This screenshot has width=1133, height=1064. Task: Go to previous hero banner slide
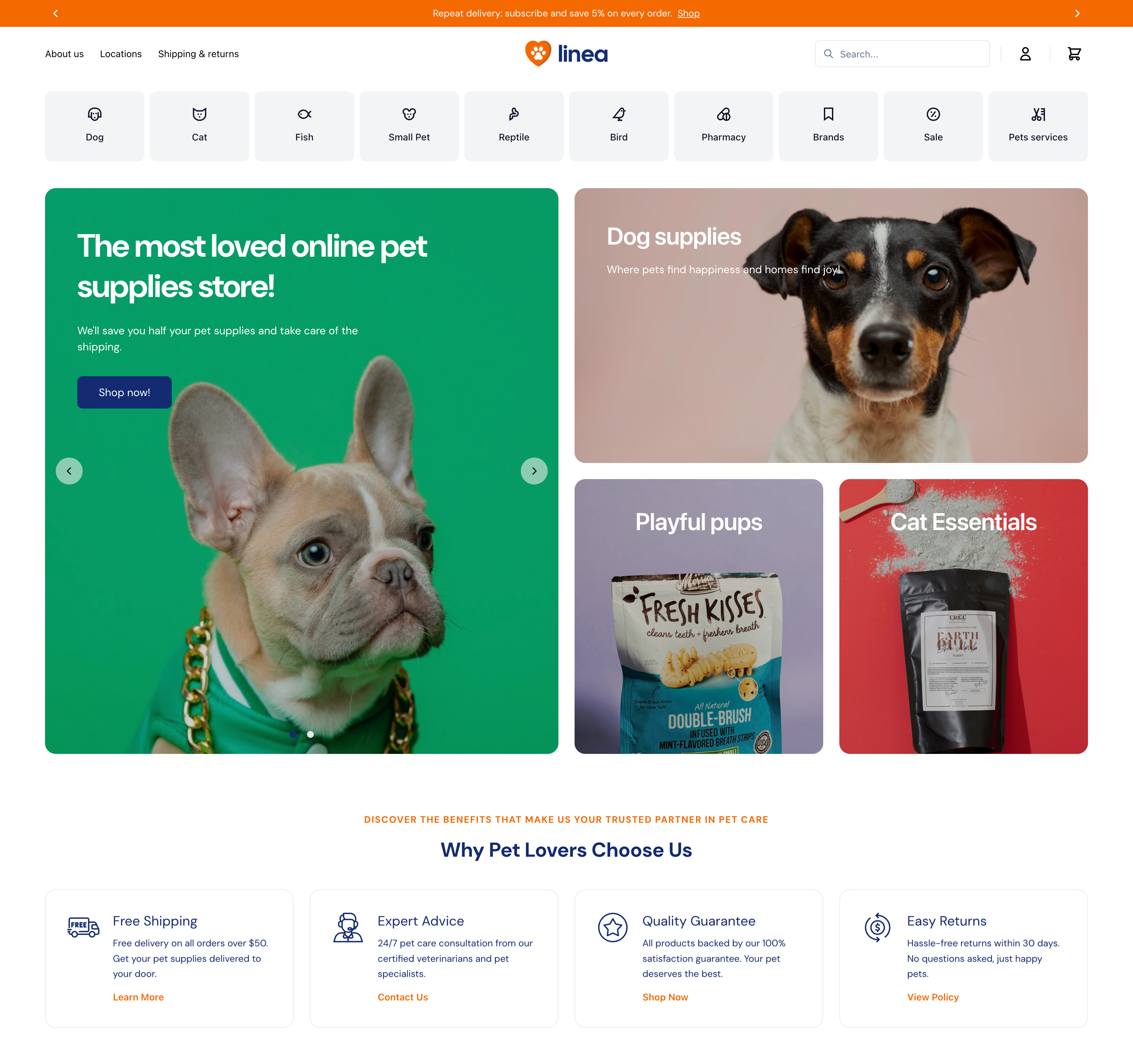tap(69, 471)
